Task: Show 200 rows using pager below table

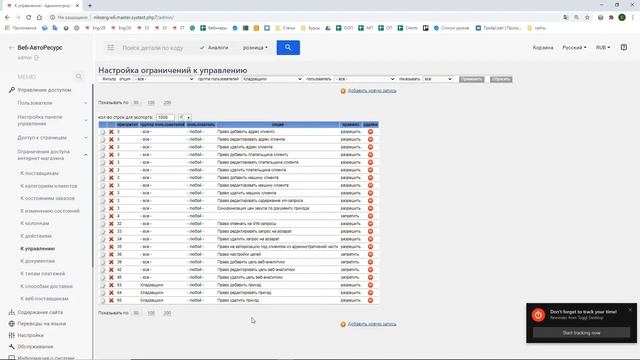Action: point(167,313)
